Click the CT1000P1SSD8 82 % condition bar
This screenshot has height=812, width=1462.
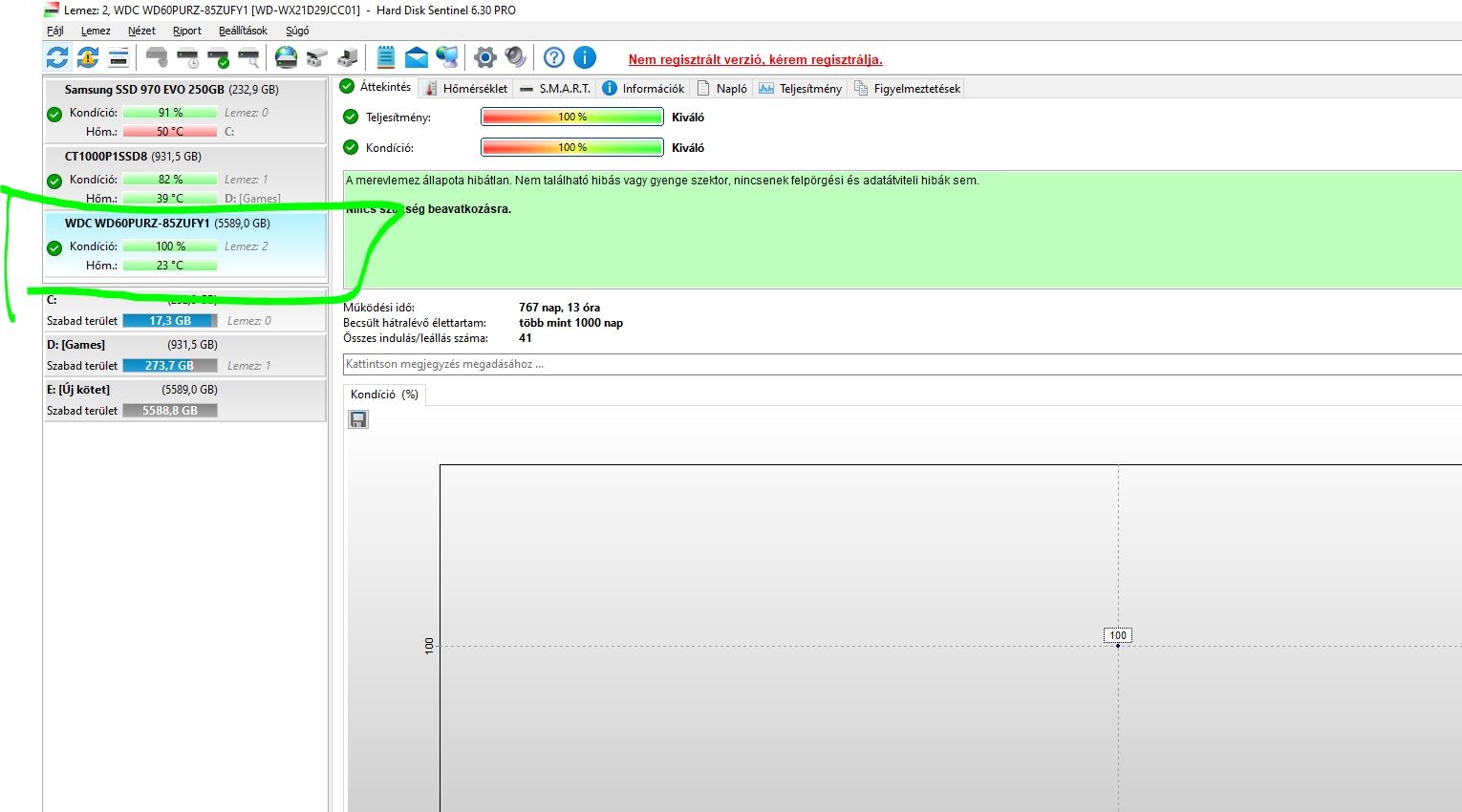pos(170,180)
